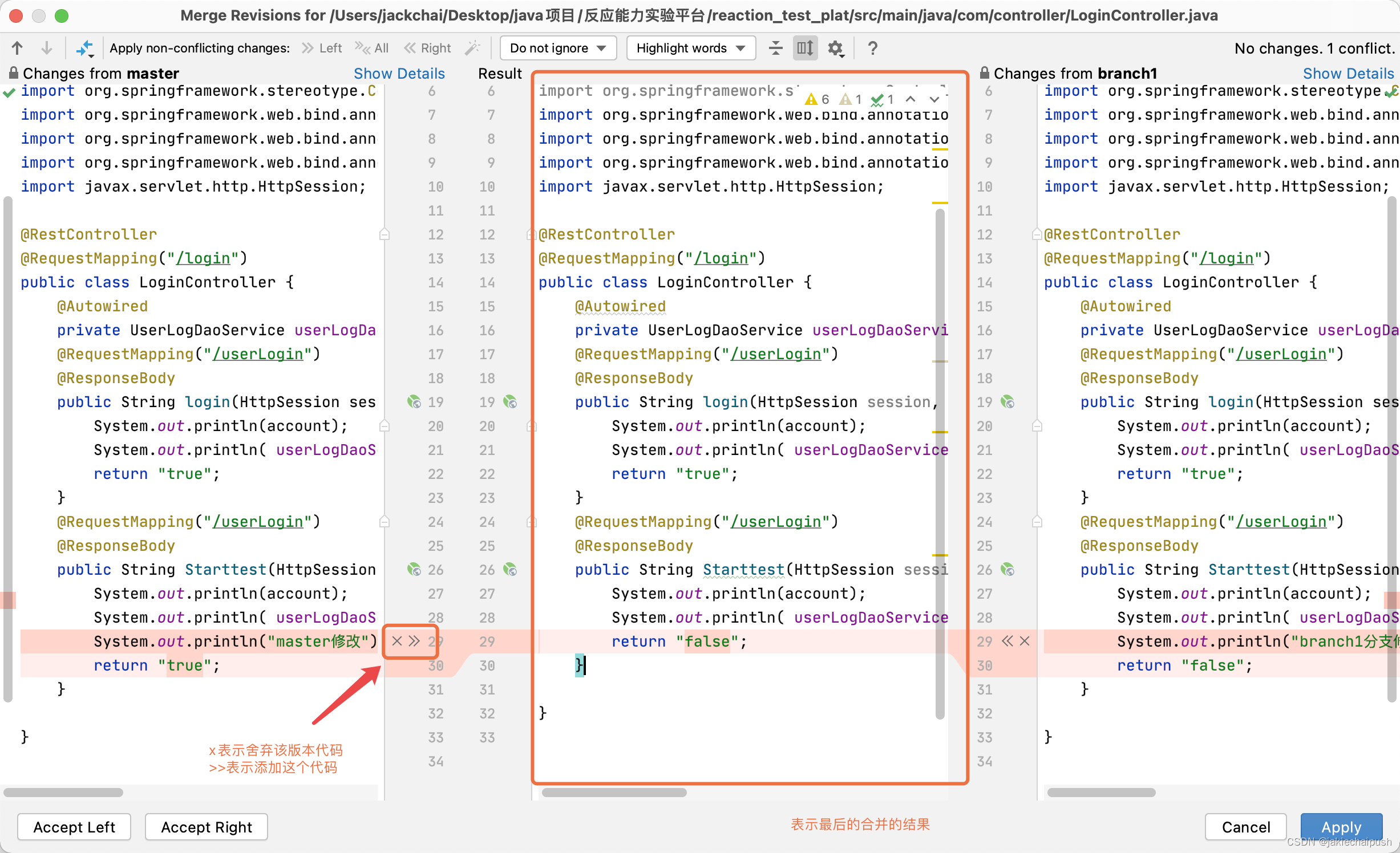Collapse fold marker at Result line 12
This screenshot has width=1400, height=853.
click(531, 234)
